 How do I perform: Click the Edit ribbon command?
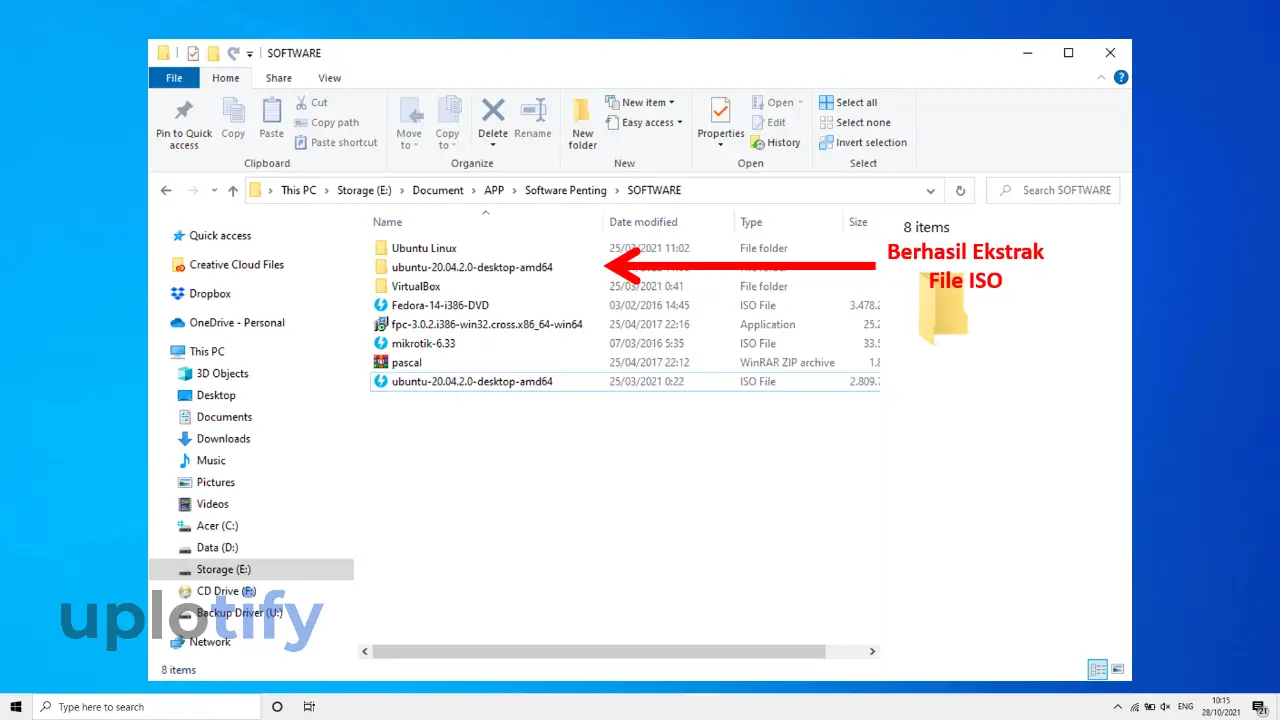pyautogui.click(x=768, y=122)
